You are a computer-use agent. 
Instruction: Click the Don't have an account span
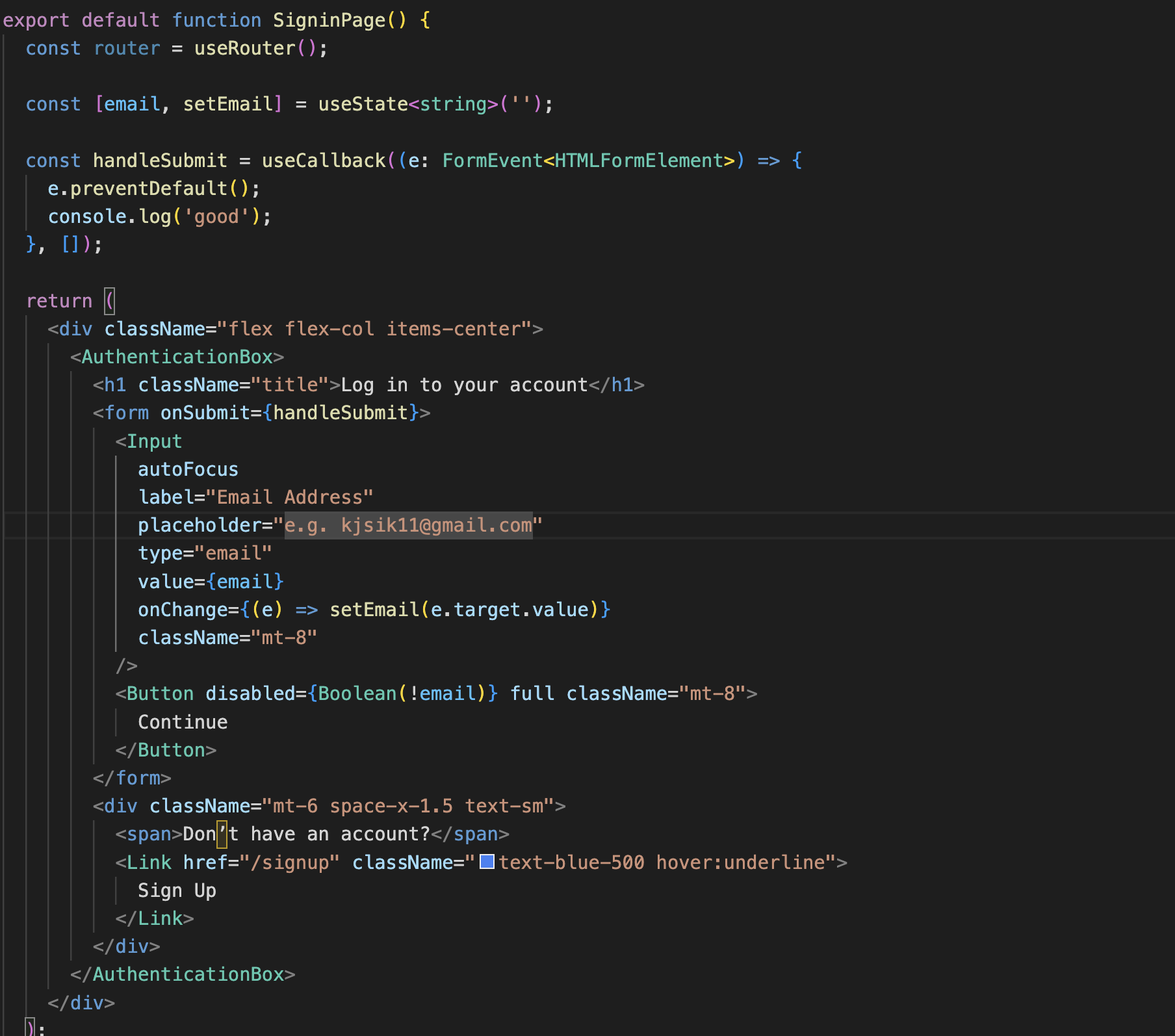pos(305,834)
